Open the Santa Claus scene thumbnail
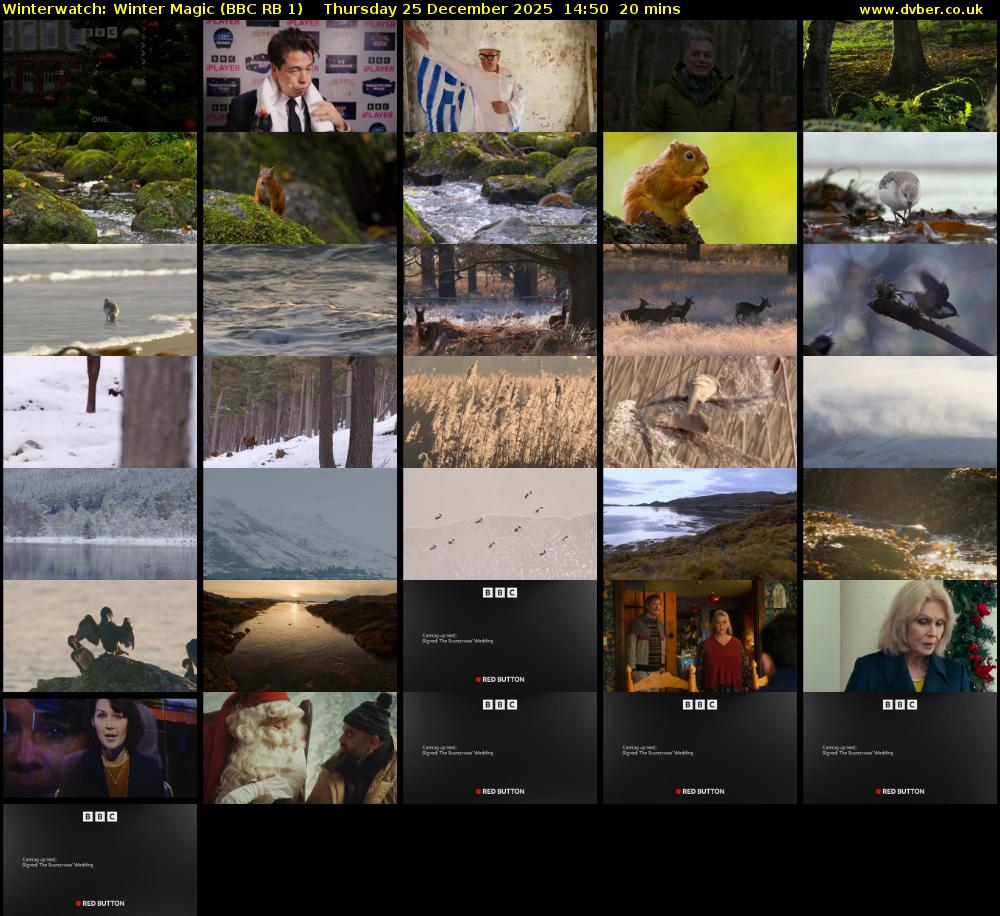The height and width of the screenshot is (916, 1000). point(299,747)
